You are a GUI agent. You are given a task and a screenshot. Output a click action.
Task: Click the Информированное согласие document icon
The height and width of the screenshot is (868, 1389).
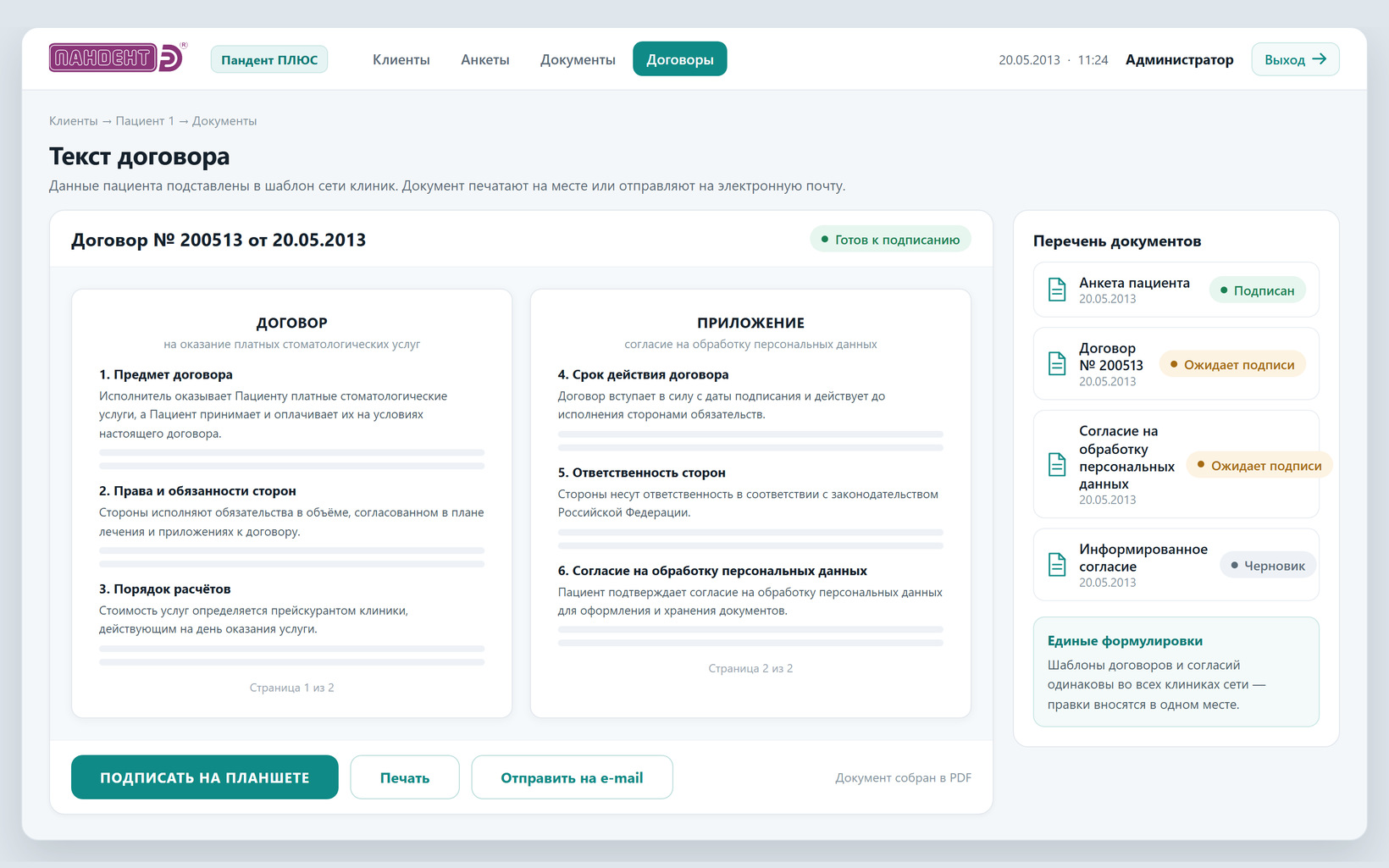1057,565
